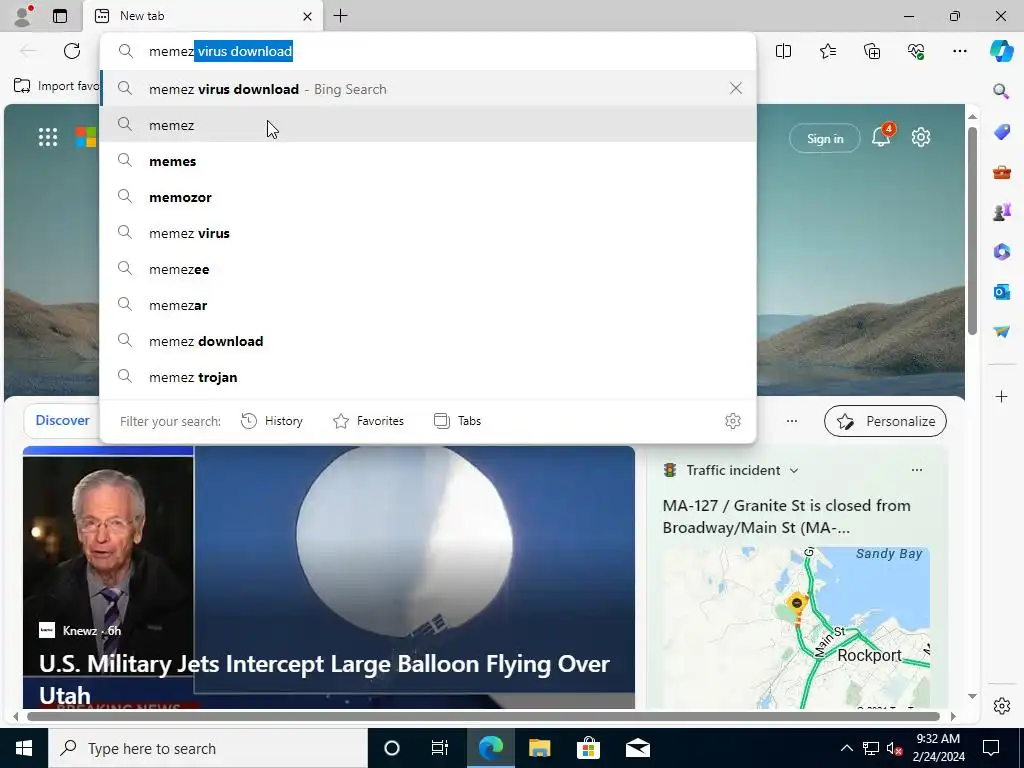The width and height of the screenshot is (1024, 768).
Task: Select the 'memes' suggestion
Action: click(x=428, y=161)
